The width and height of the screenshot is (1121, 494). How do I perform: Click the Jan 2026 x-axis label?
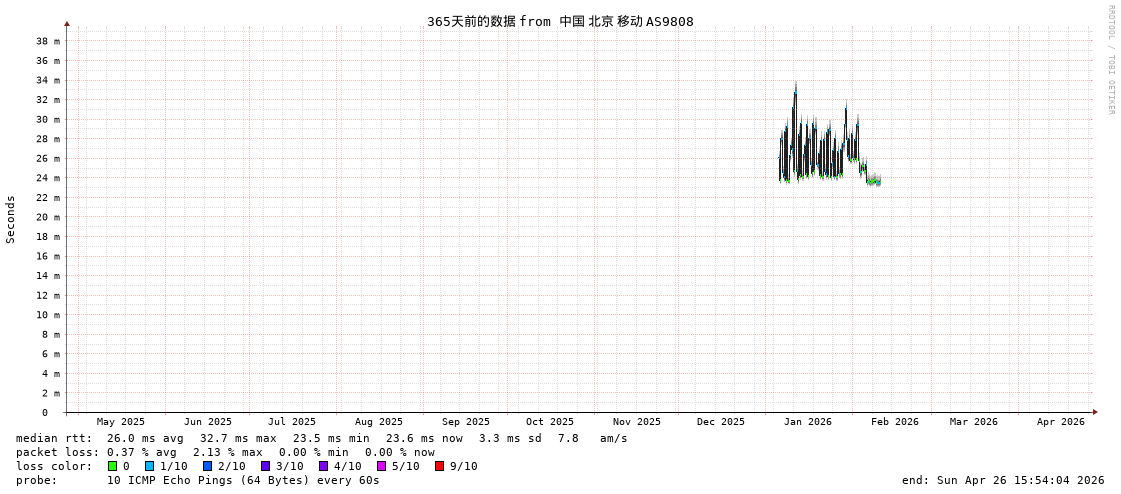tap(807, 422)
